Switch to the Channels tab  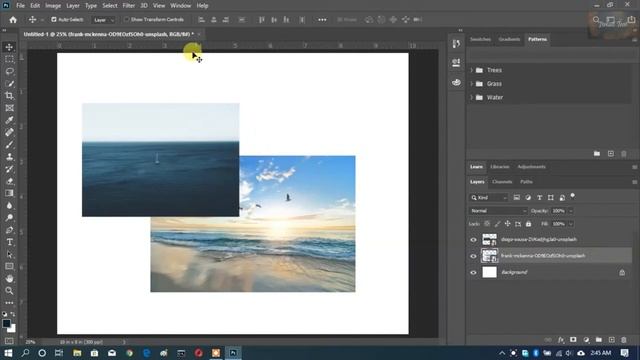pyautogui.click(x=502, y=182)
